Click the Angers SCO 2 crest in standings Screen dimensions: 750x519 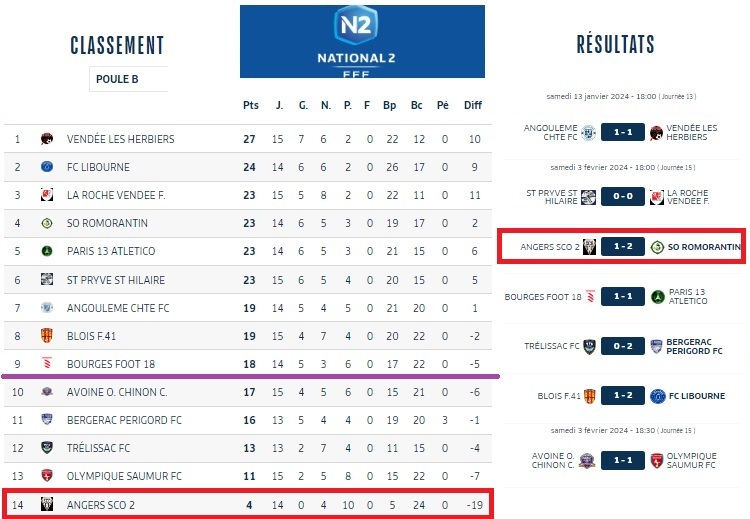pyautogui.click(x=47, y=505)
